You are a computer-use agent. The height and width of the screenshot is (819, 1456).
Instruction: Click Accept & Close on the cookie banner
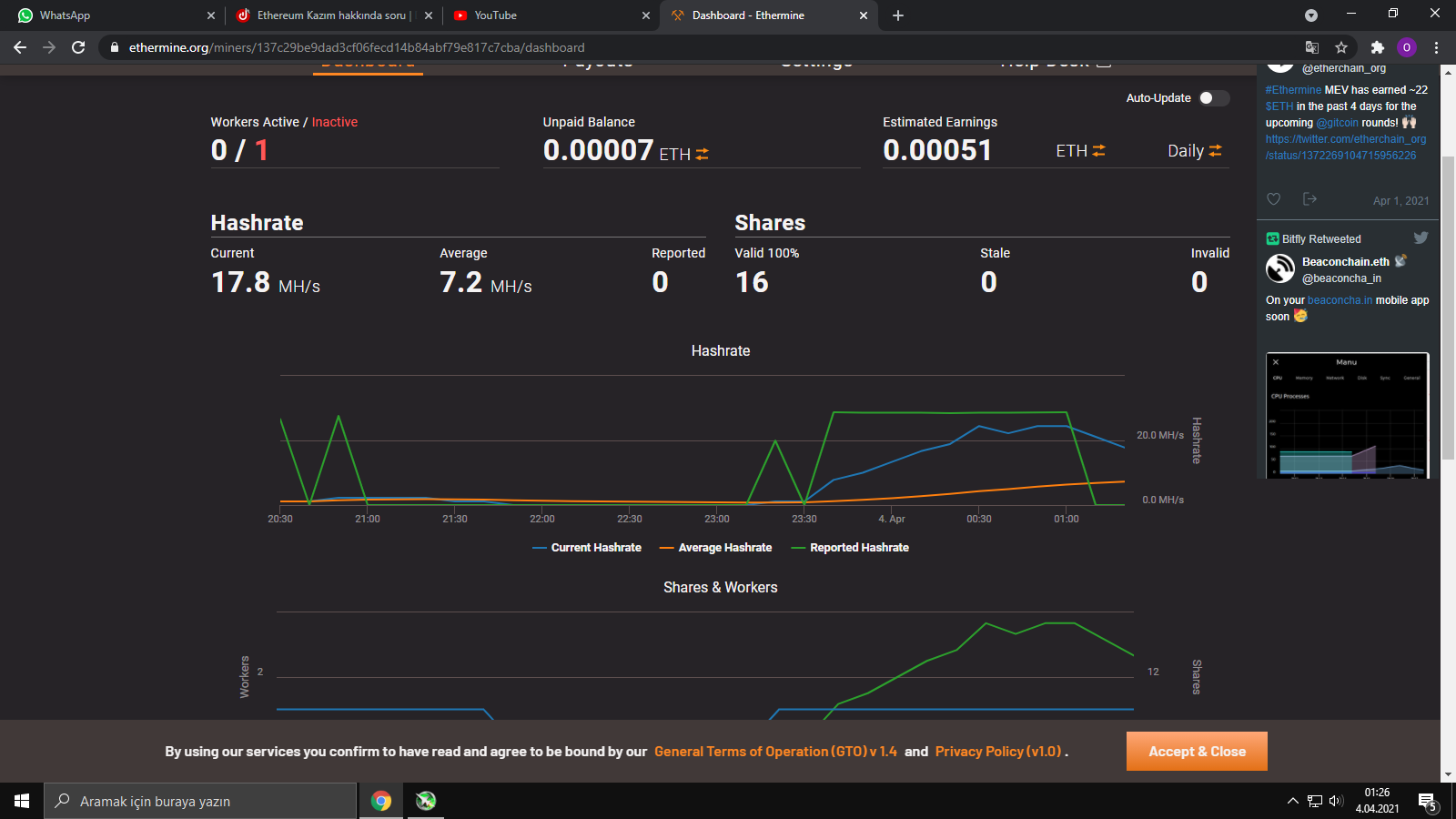click(x=1197, y=752)
